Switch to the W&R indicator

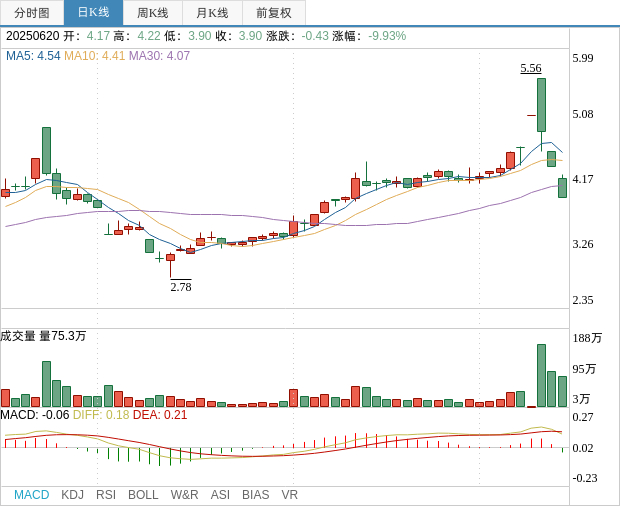(184, 495)
